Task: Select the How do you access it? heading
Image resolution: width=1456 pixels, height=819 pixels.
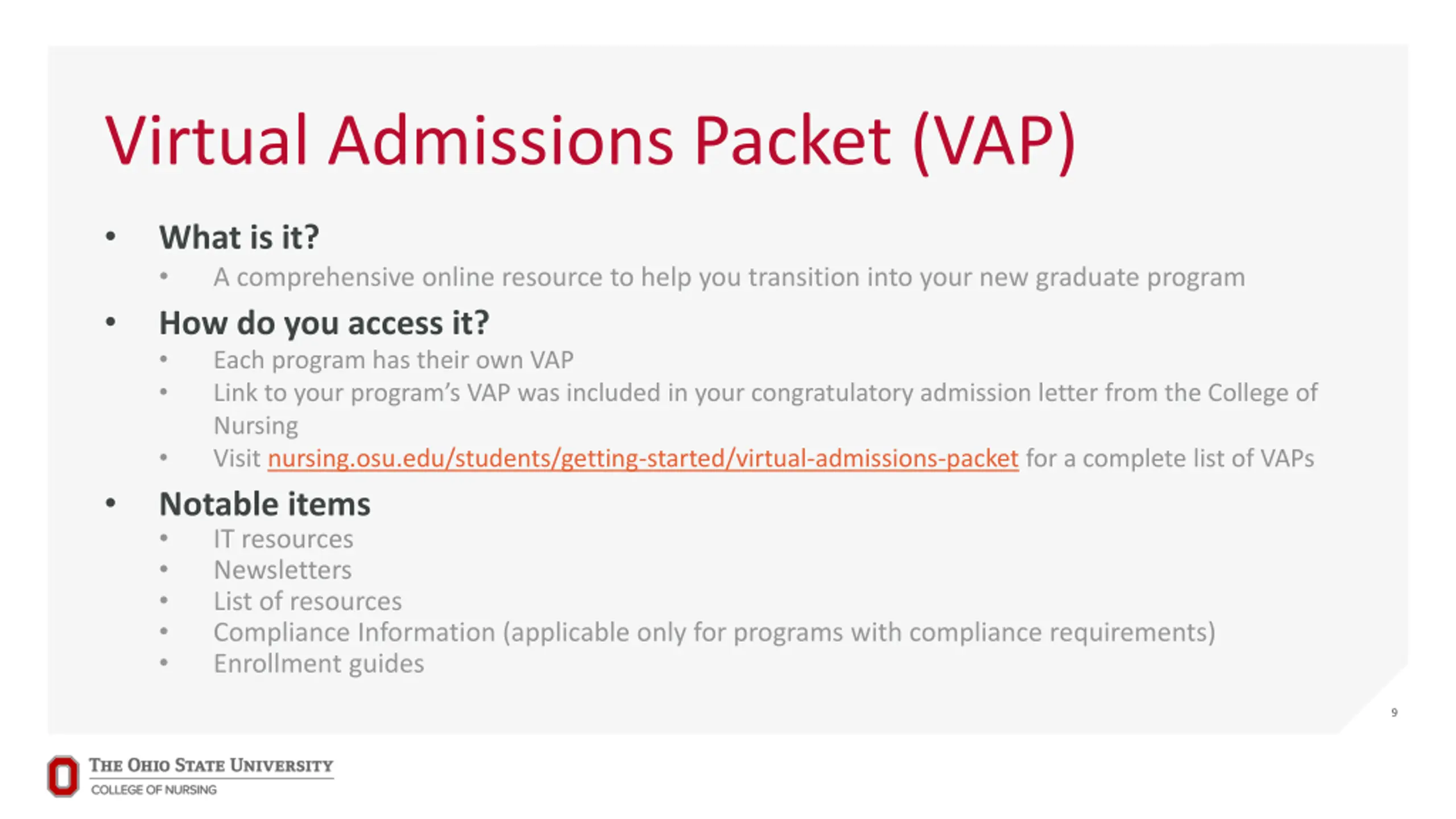Action: click(324, 323)
